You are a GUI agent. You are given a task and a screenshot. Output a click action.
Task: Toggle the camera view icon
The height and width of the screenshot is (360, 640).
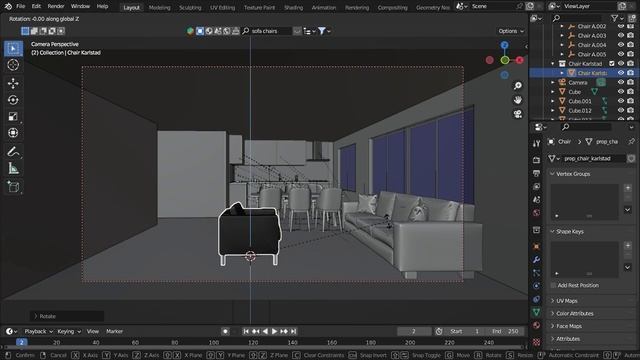tap(518, 114)
